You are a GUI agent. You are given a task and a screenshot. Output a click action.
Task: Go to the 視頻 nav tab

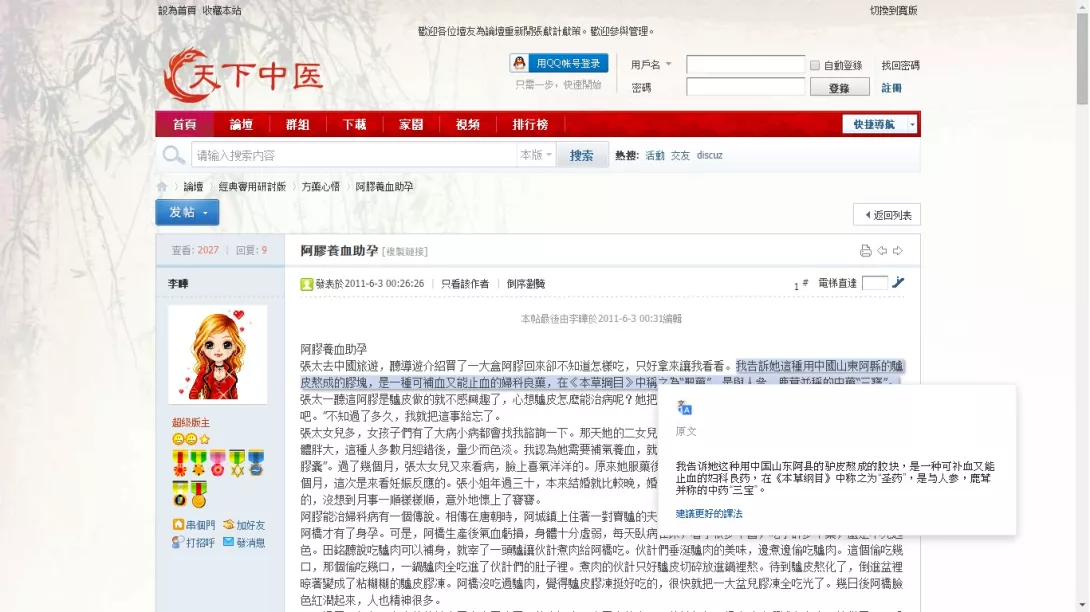468,124
